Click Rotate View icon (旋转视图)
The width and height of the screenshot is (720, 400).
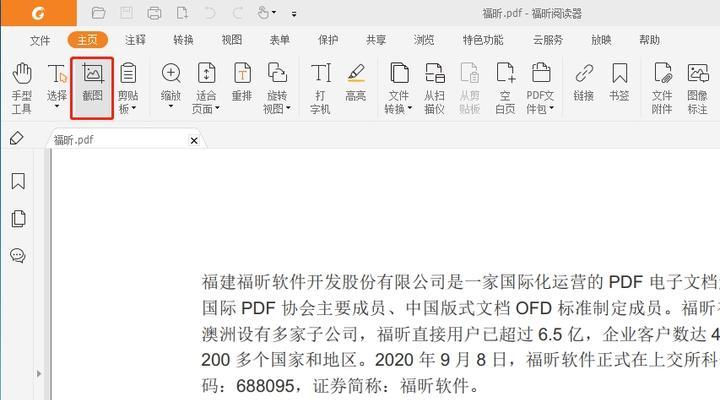pyautogui.click(x=276, y=73)
